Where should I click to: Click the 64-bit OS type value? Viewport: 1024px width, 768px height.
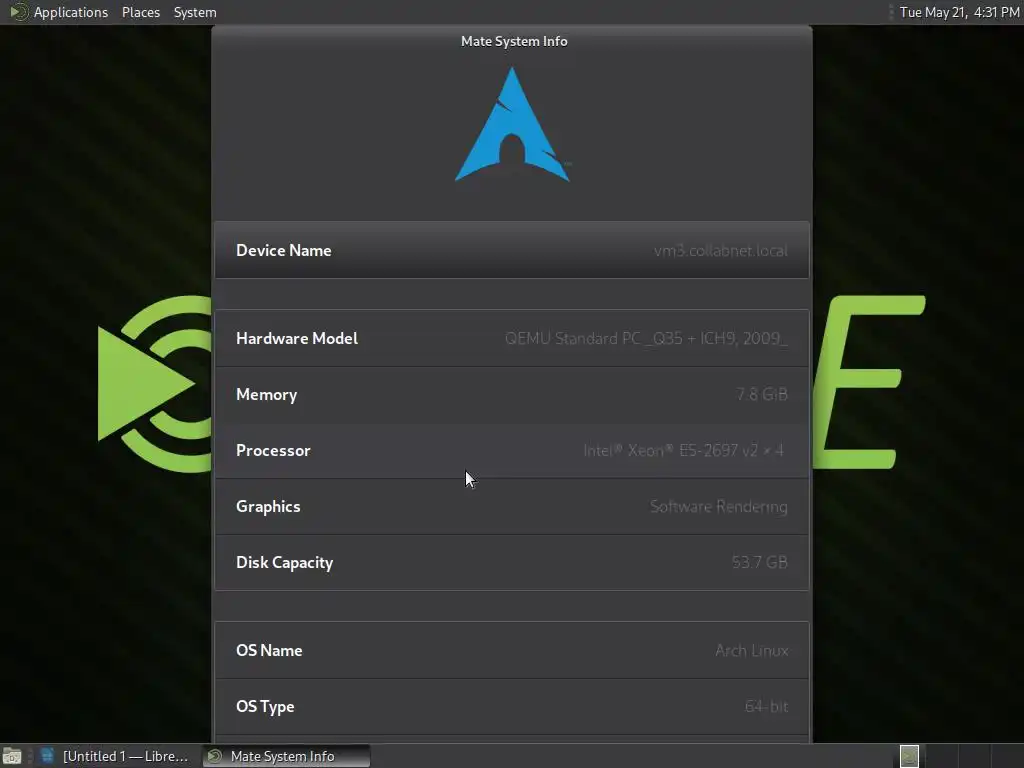(766, 707)
